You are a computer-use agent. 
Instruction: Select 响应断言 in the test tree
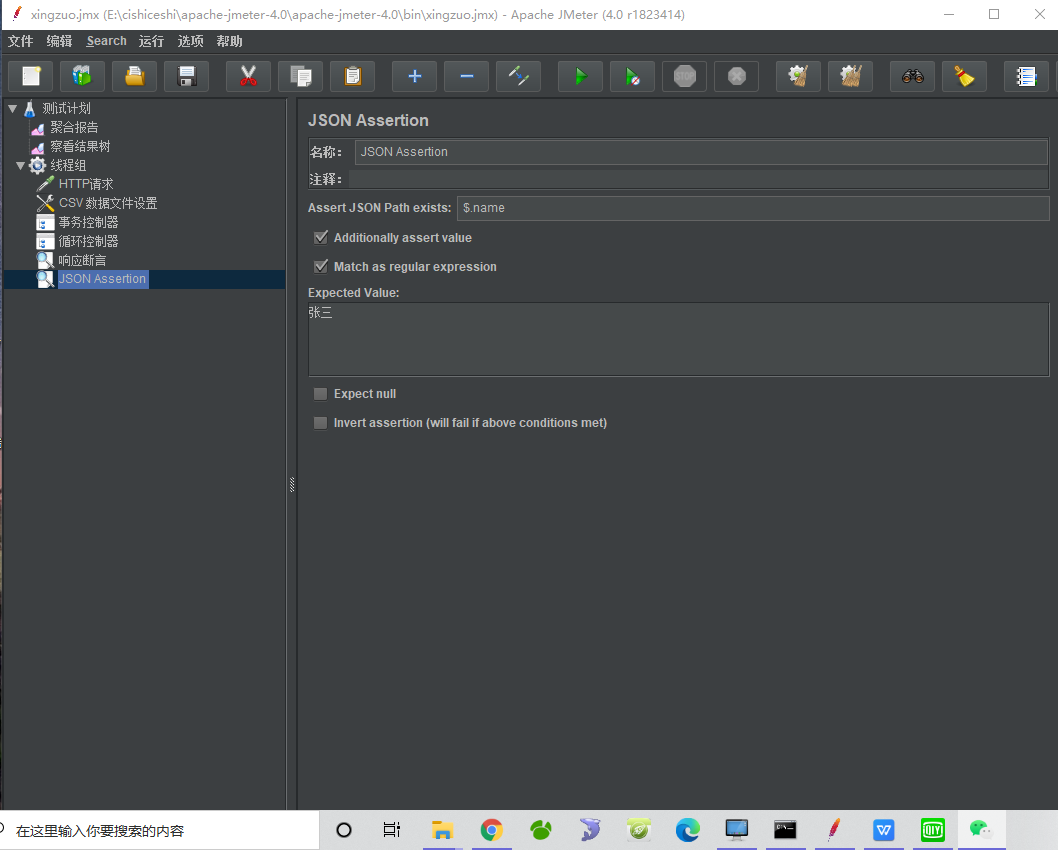pyautogui.click(x=82, y=260)
